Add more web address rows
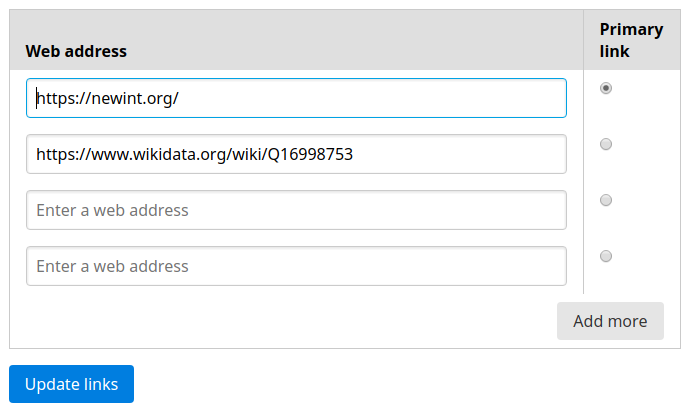The width and height of the screenshot is (699, 411). [610, 321]
